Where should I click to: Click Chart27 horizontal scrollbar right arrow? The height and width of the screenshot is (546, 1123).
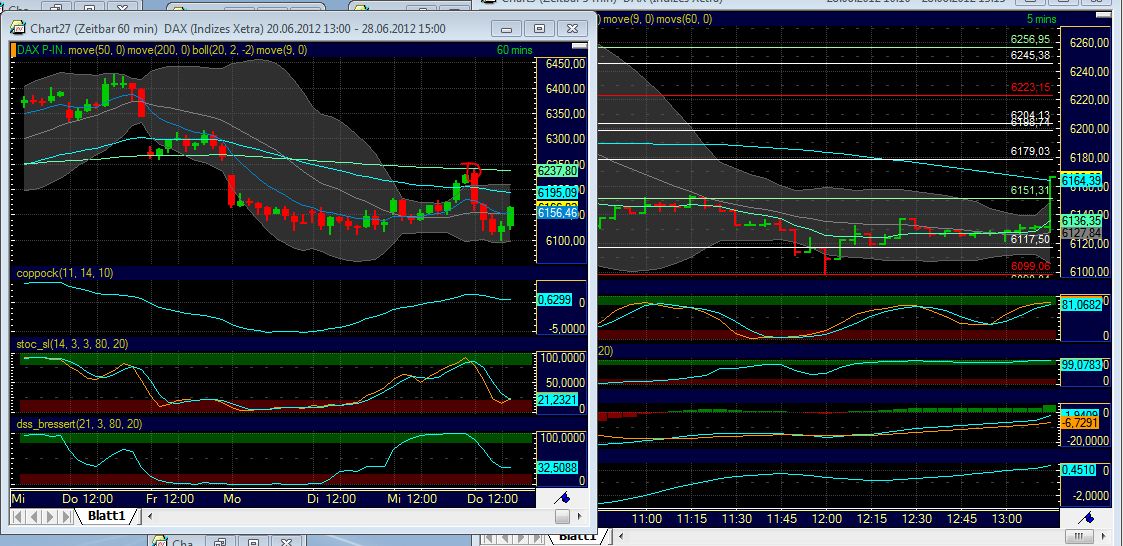(x=580, y=516)
